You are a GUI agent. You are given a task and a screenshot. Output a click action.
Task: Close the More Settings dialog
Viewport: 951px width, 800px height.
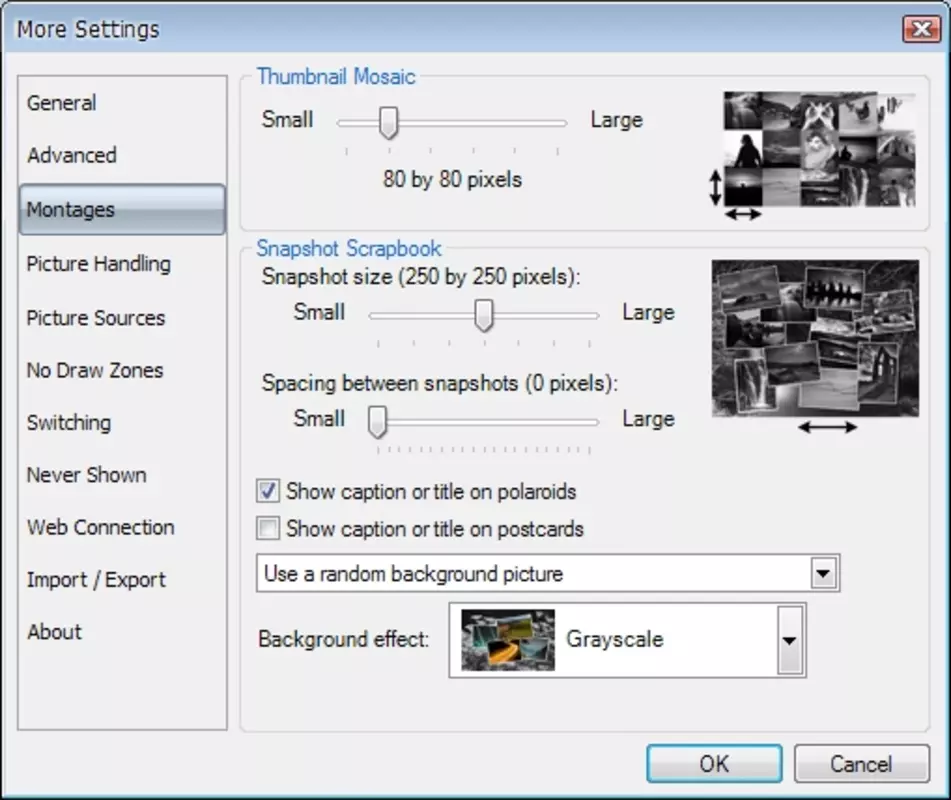(x=921, y=29)
